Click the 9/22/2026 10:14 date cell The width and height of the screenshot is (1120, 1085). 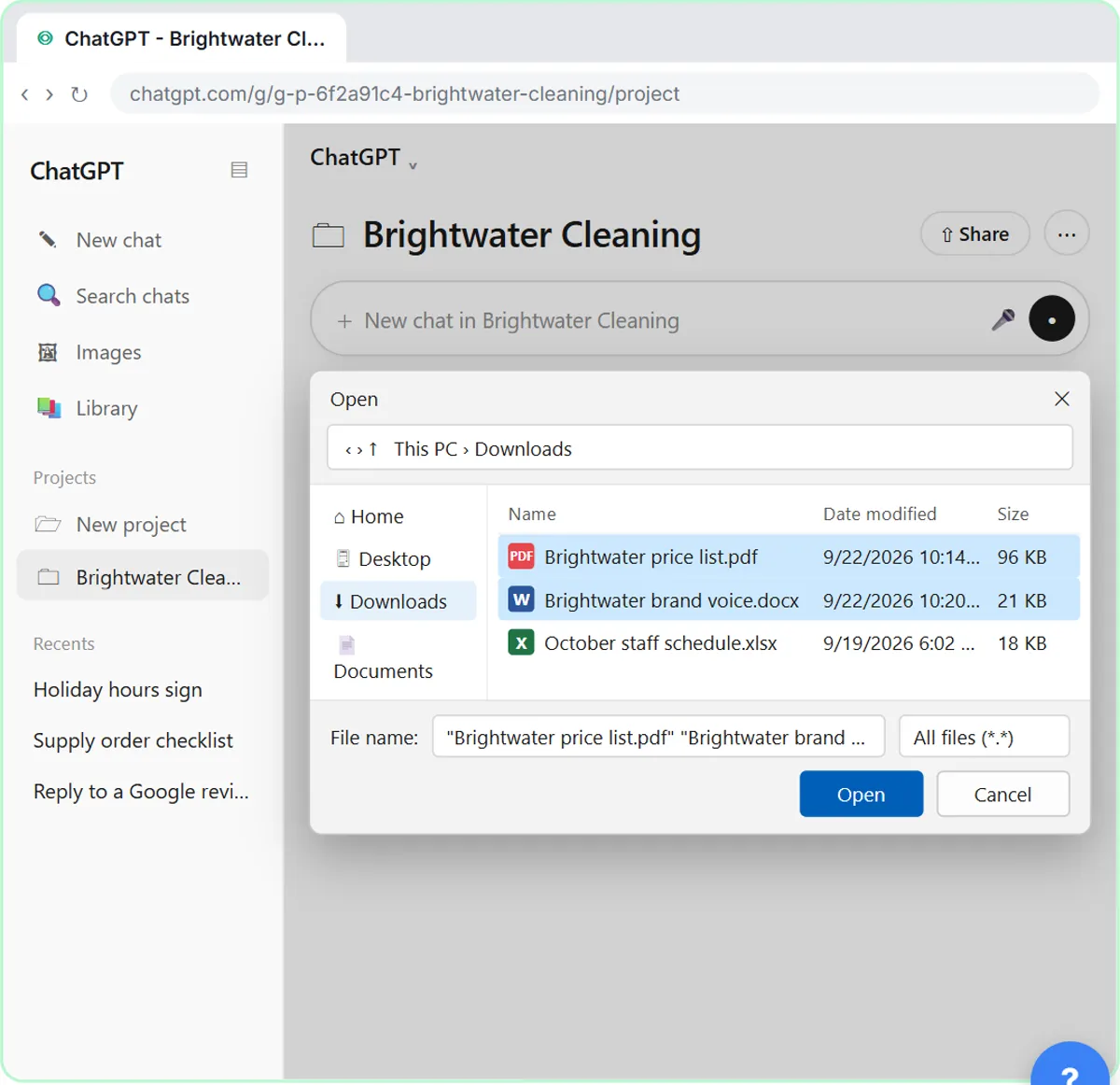click(x=902, y=557)
